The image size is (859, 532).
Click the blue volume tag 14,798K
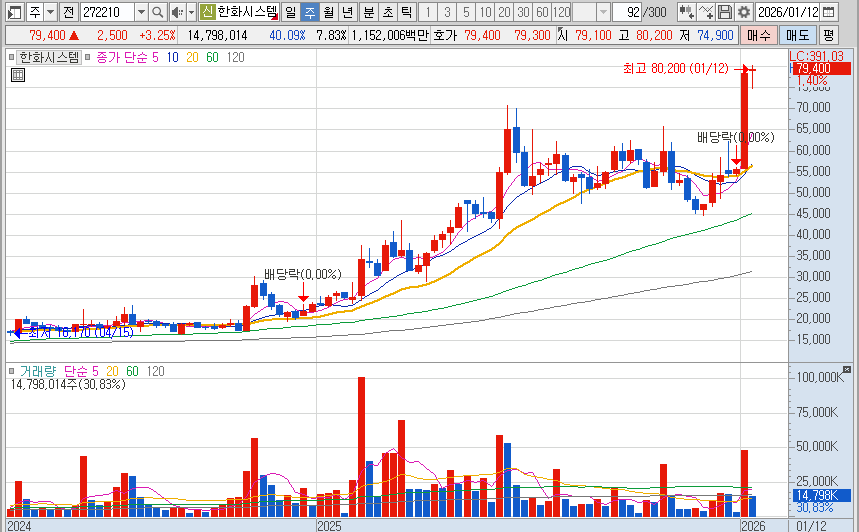tap(821, 495)
